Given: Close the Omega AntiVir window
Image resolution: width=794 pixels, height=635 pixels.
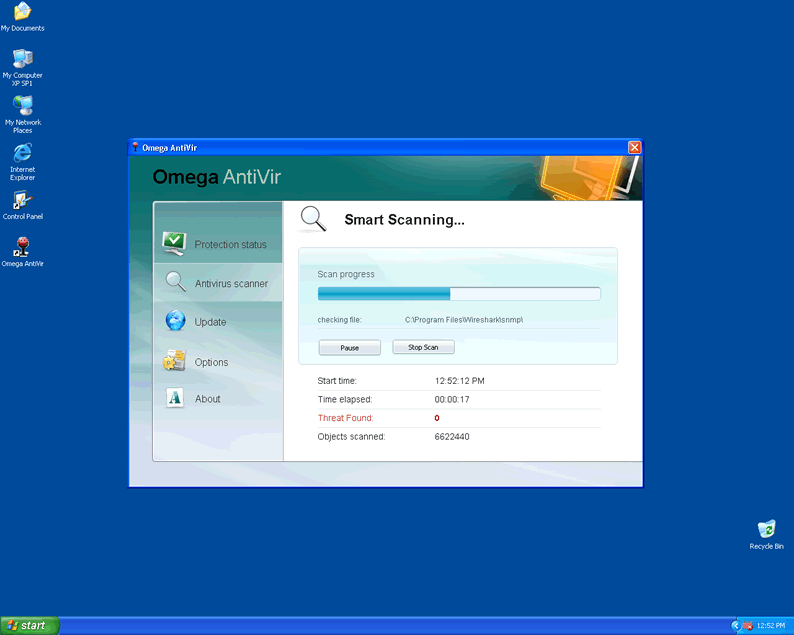Looking at the screenshot, I should (x=634, y=147).
